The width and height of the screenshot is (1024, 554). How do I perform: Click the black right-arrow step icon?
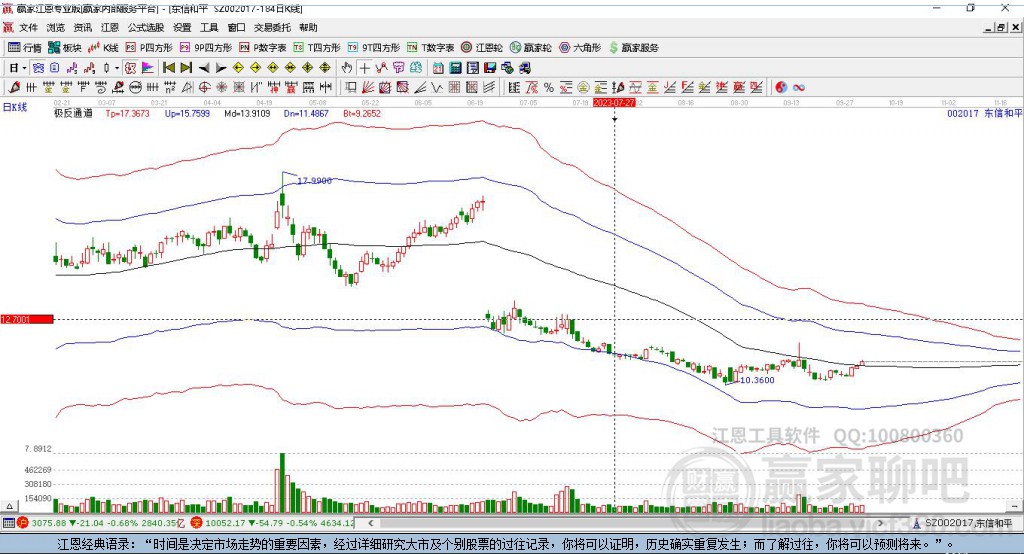tap(221, 68)
